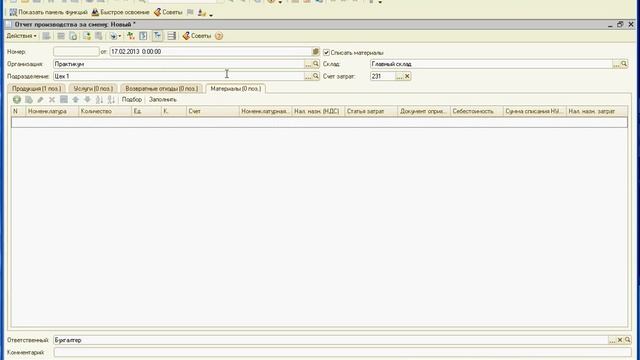Open Организация record via its magnifier icon
The width and height of the screenshot is (640, 360).
(x=316, y=64)
